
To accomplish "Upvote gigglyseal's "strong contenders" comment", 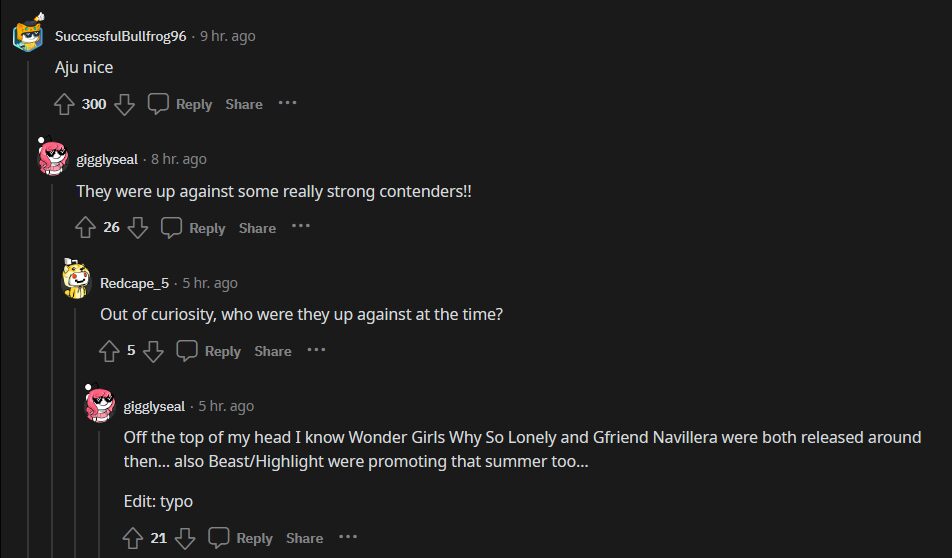I will tap(86, 228).
